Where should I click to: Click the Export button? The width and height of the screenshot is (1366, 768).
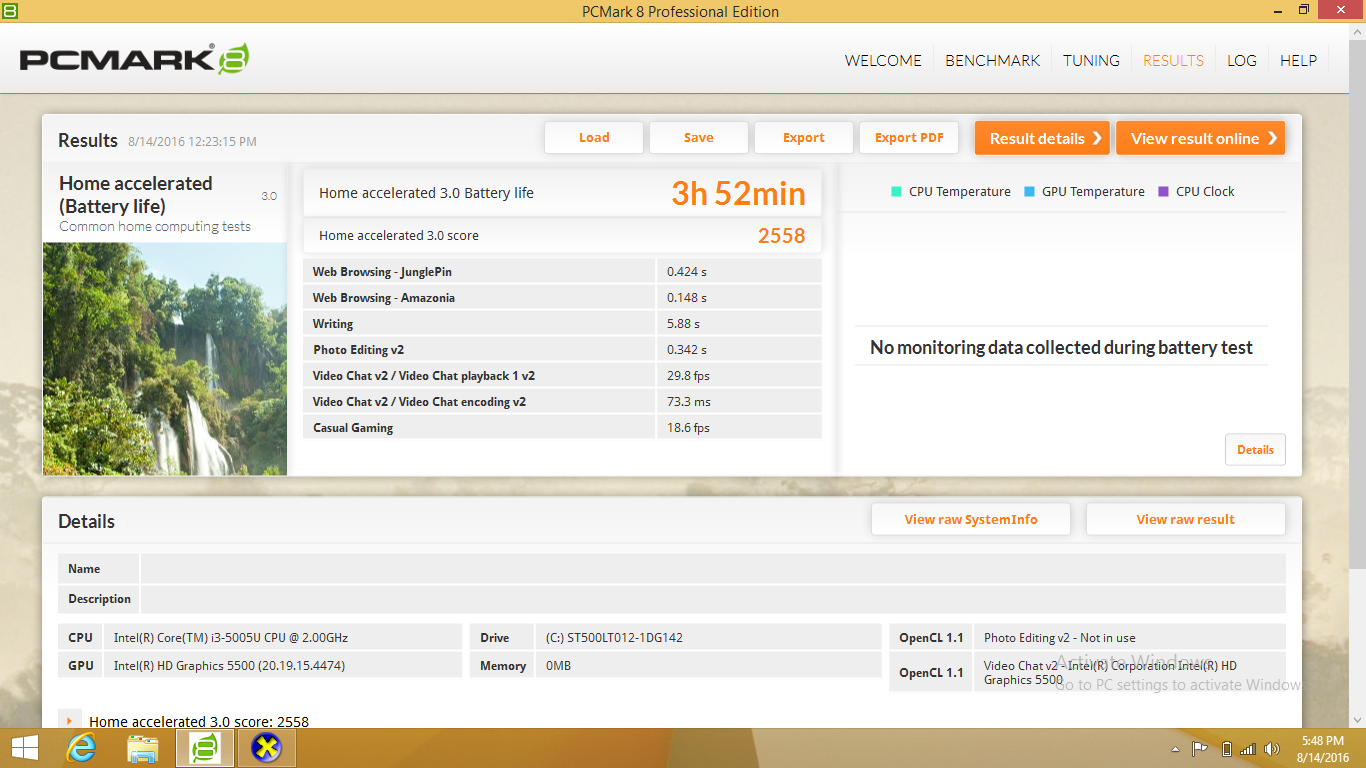point(804,138)
